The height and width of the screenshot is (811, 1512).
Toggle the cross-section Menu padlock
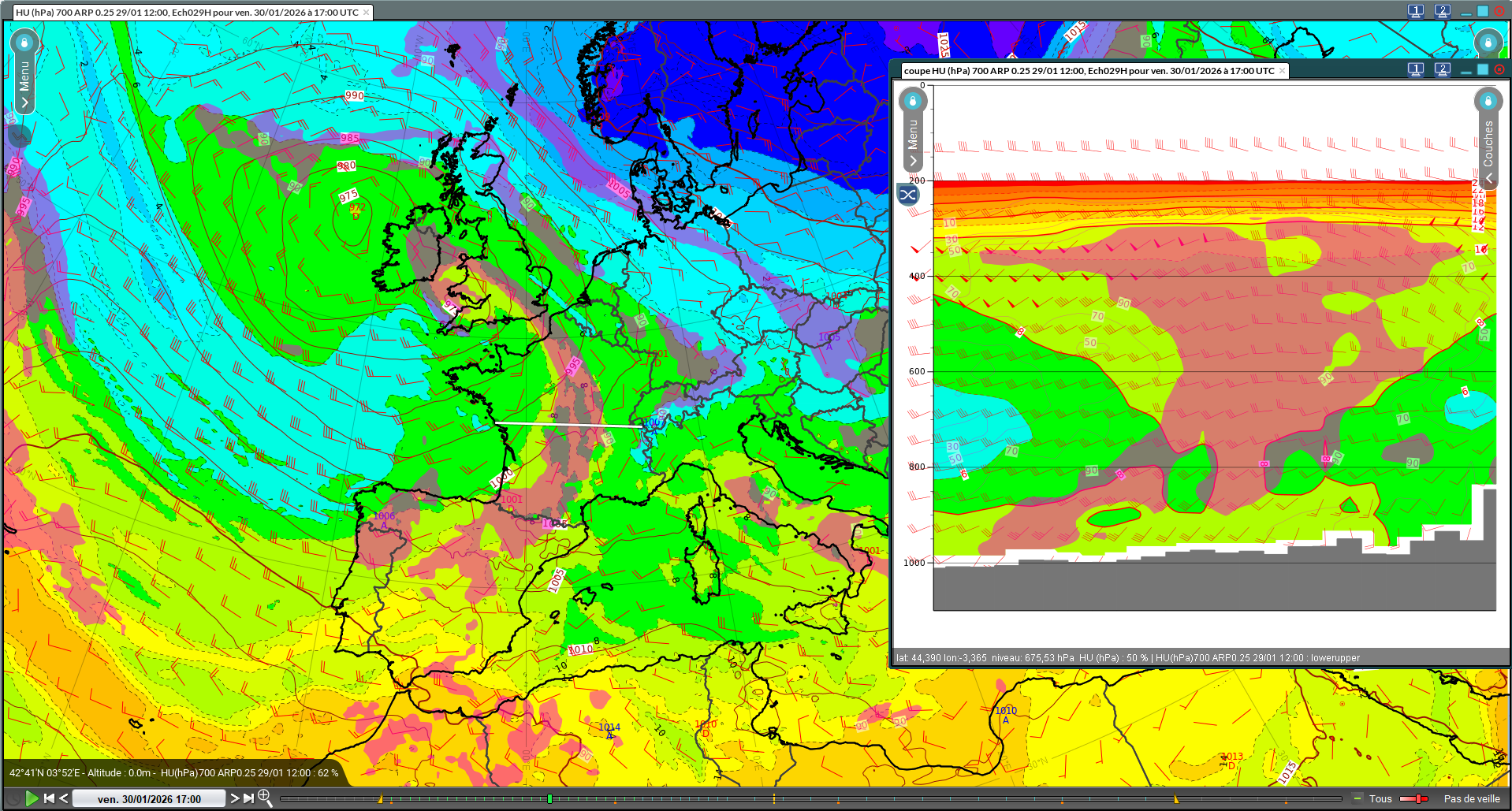[913, 101]
